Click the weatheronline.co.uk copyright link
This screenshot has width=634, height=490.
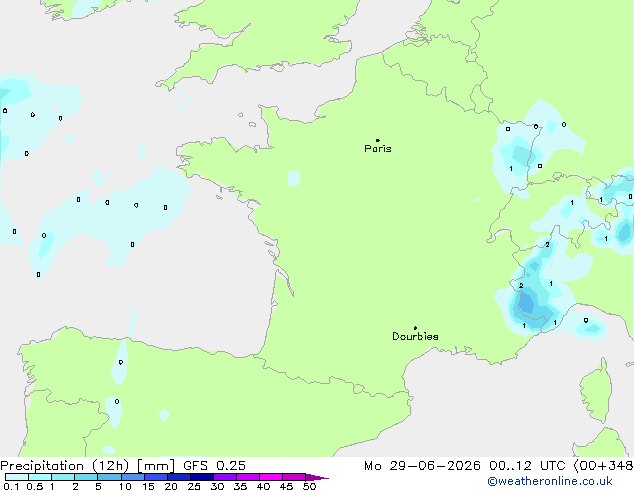tap(550, 481)
